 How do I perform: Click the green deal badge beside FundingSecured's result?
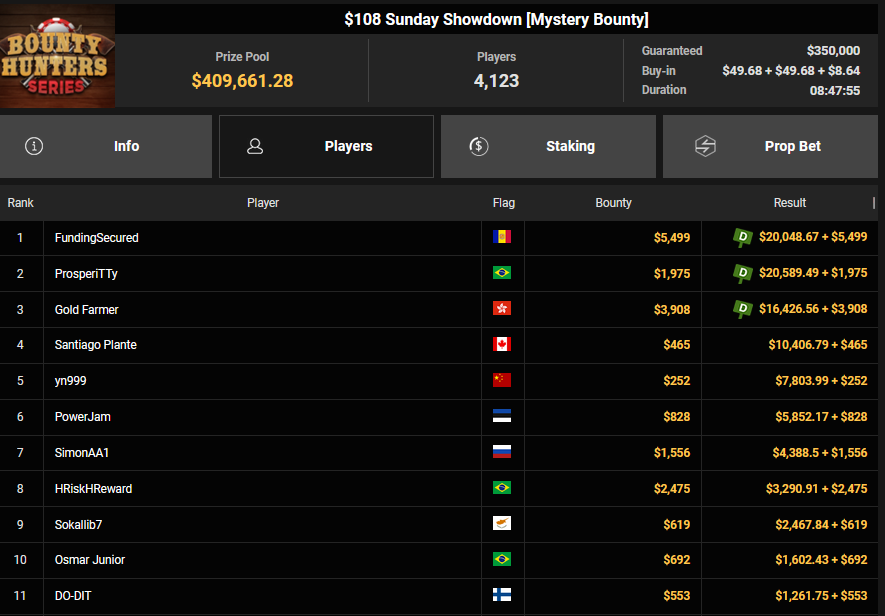pos(743,237)
